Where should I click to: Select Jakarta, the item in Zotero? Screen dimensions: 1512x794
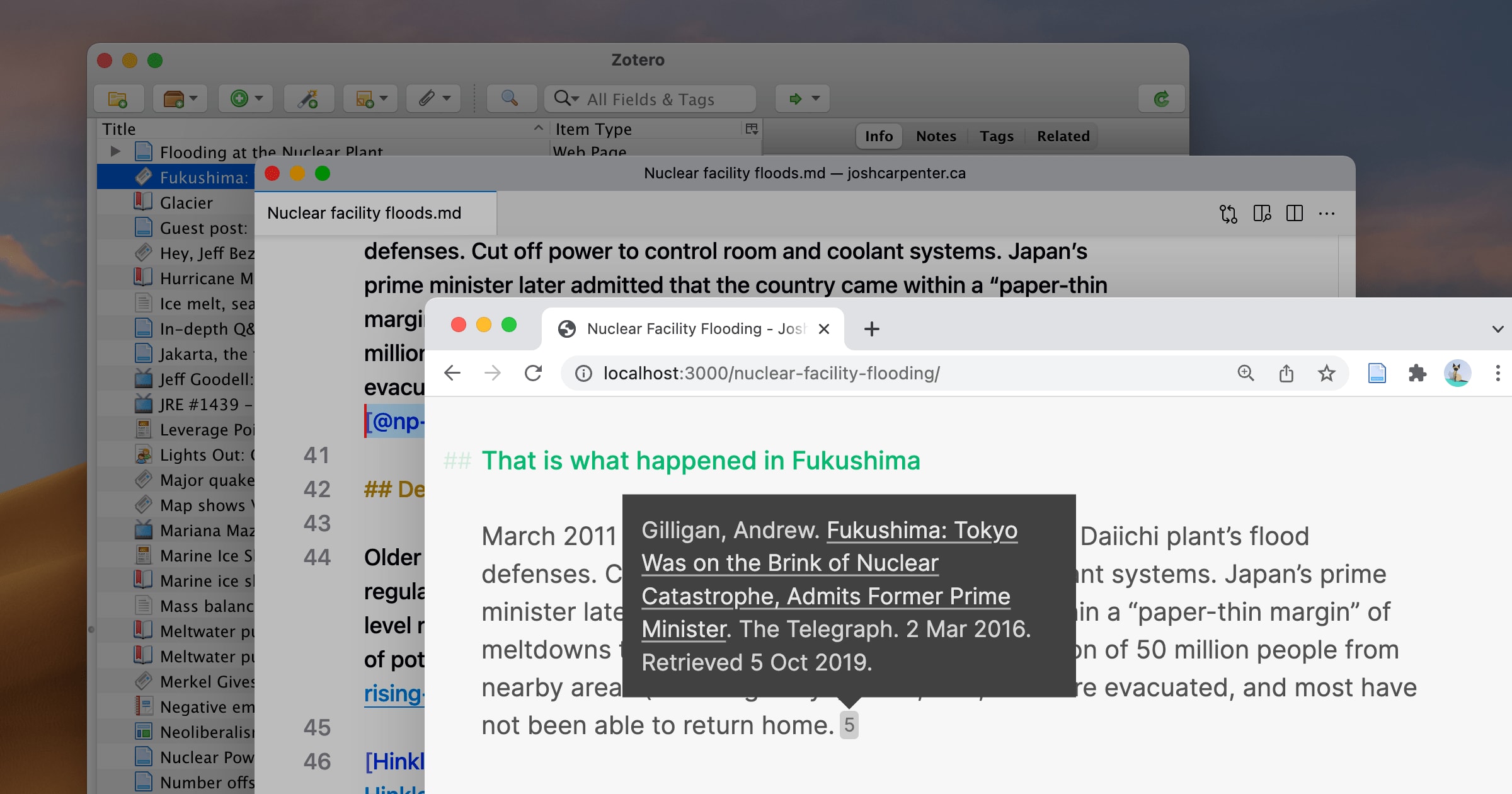point(176,354)
